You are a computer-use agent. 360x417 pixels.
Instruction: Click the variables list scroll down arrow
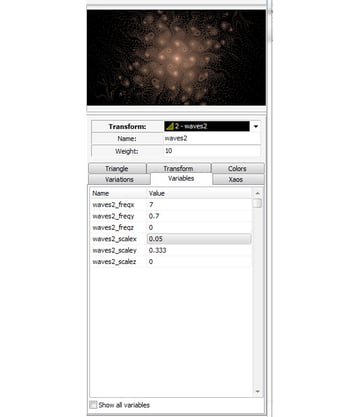click(x=257, y=391)
